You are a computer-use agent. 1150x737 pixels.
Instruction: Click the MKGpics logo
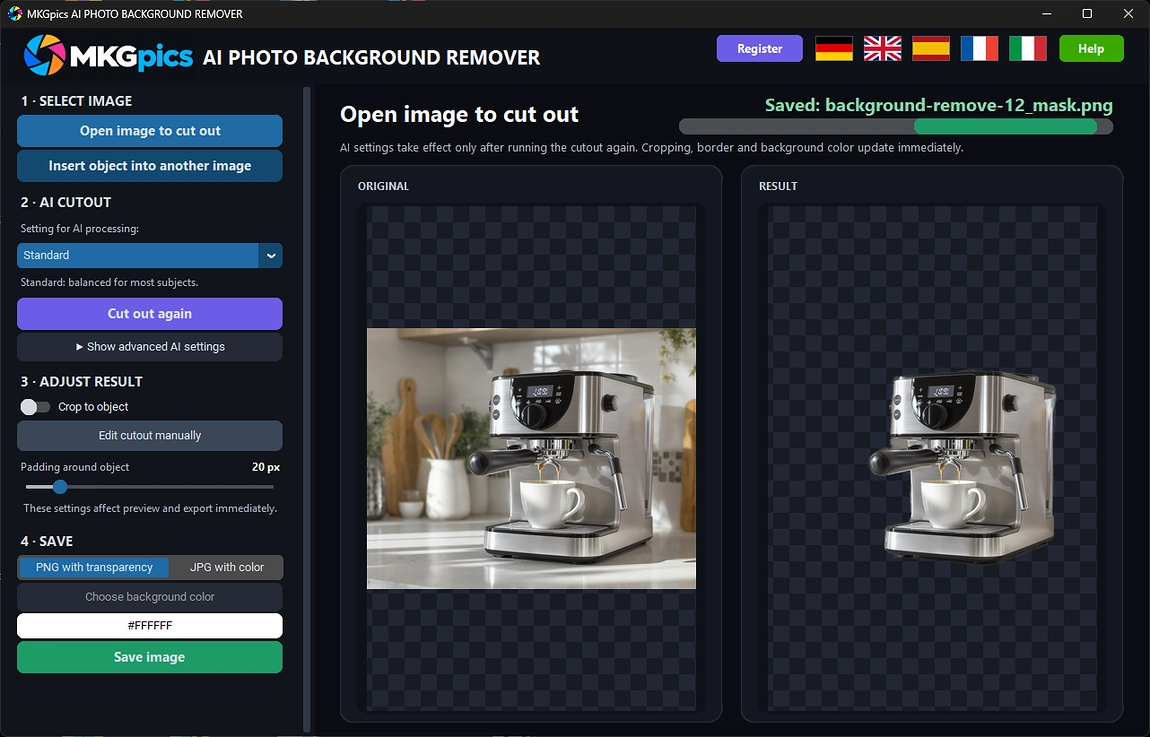click(x=109, y=55)
